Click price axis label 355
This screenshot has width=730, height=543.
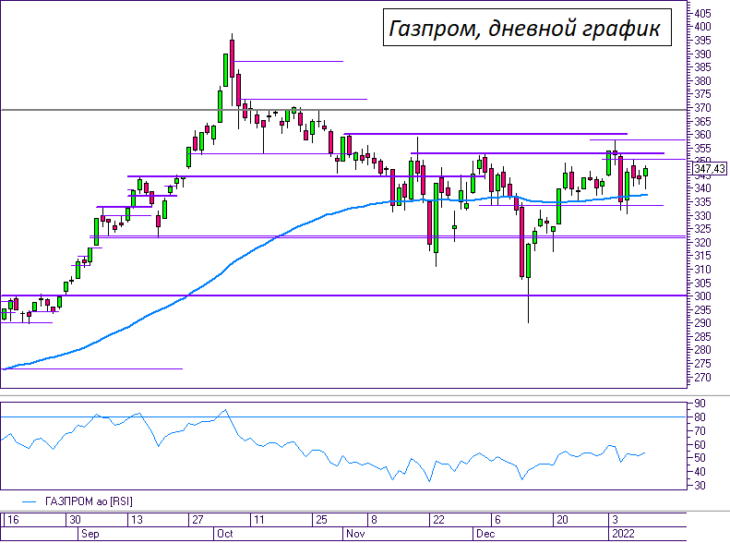pos(703,148)
